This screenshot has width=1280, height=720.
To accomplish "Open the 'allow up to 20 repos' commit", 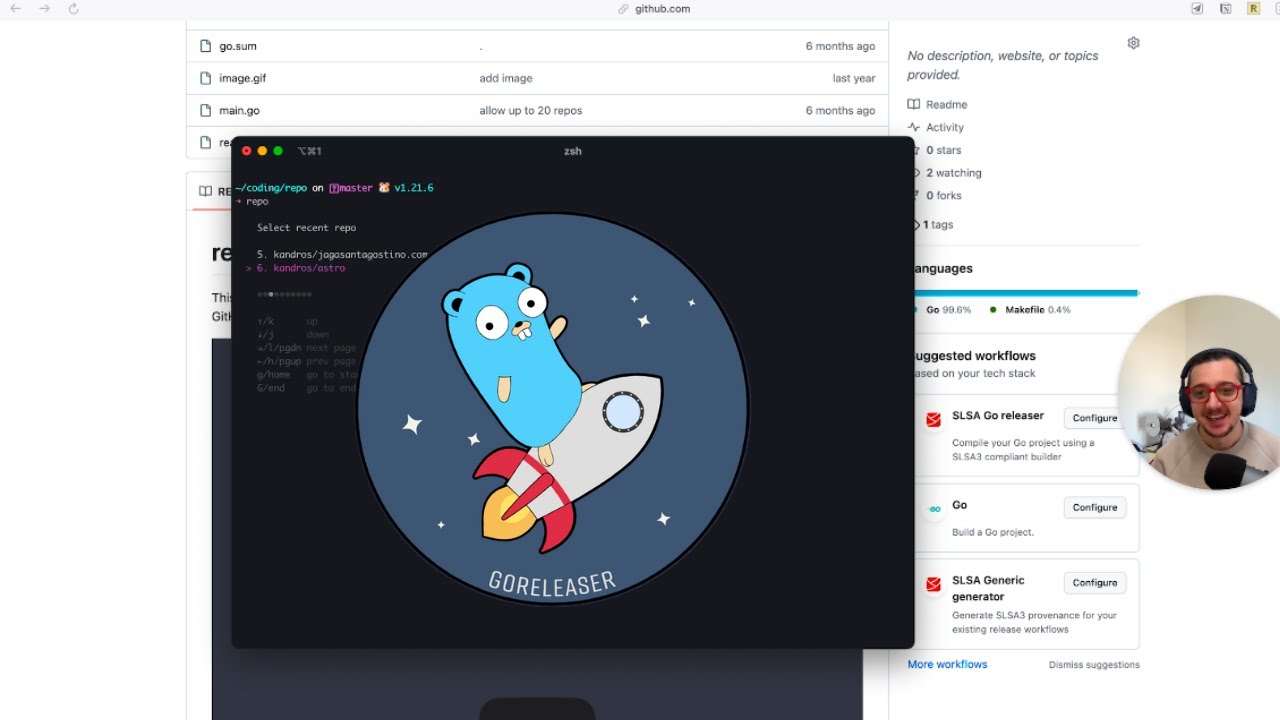I will (x=530, y=111).
